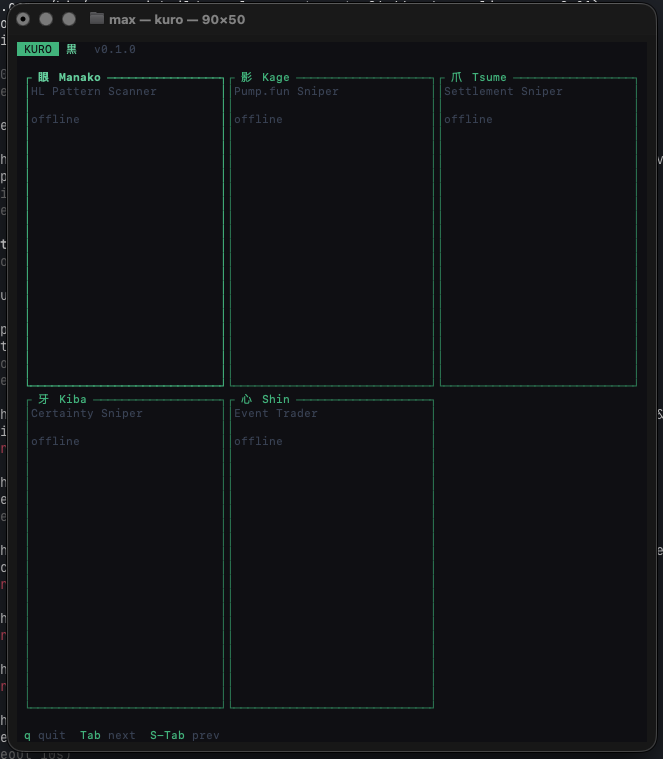
Task: Click the folder icon in the title bar
Action: pos(97,19)
